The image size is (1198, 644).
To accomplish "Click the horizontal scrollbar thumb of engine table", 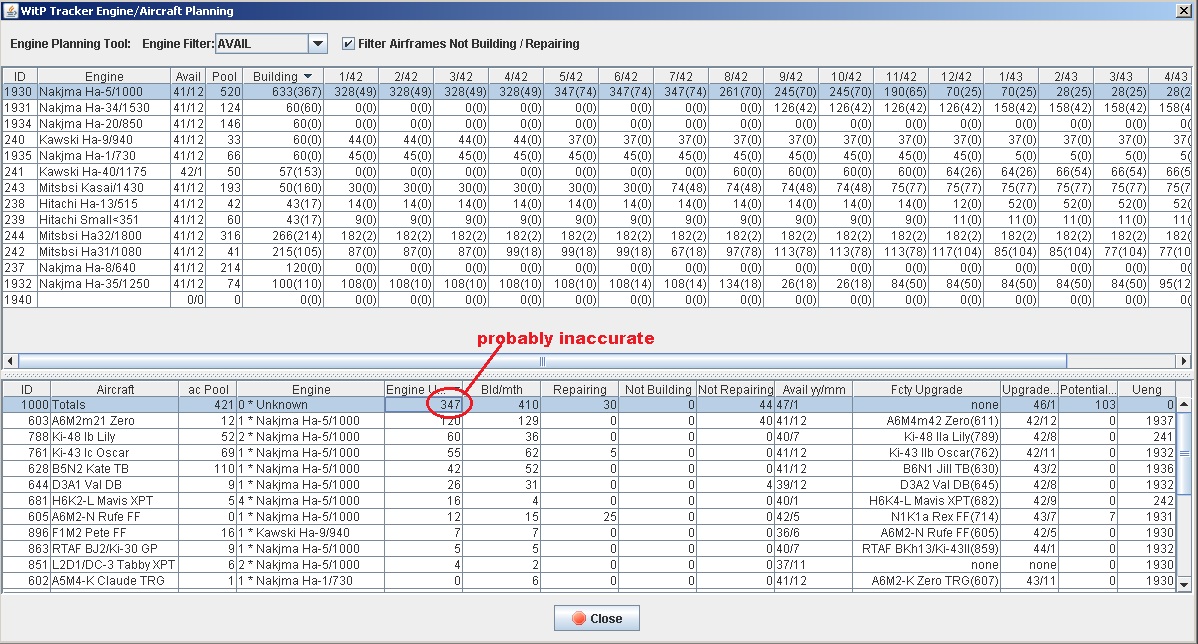I will pos(540,361).
